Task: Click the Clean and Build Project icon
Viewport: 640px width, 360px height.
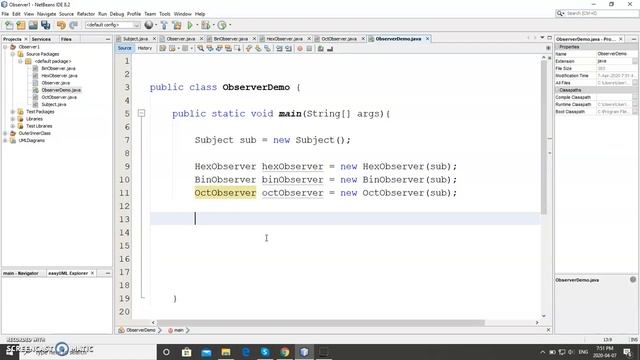Action: tap(177, 25)
